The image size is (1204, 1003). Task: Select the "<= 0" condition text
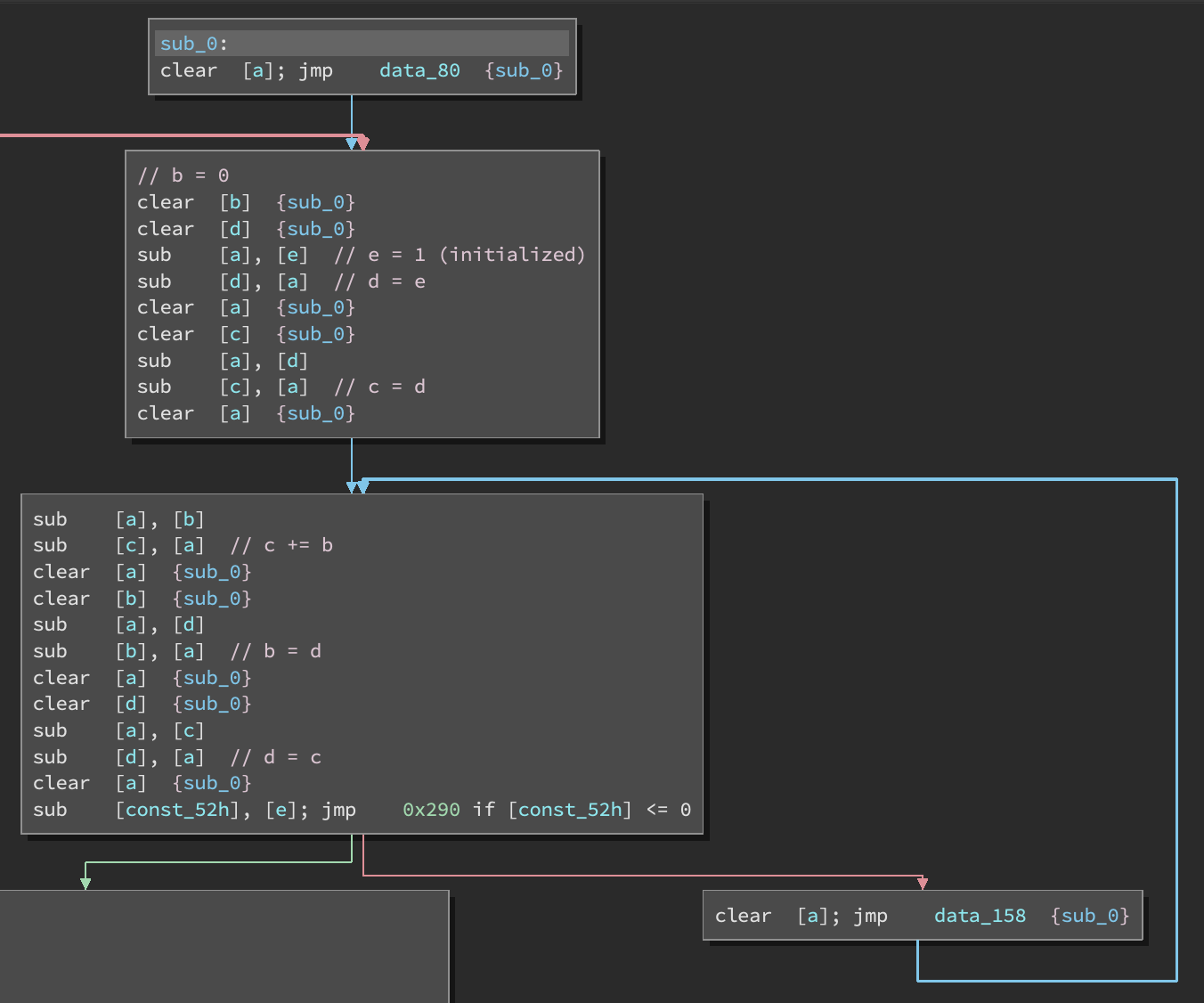tap(668, 810)
